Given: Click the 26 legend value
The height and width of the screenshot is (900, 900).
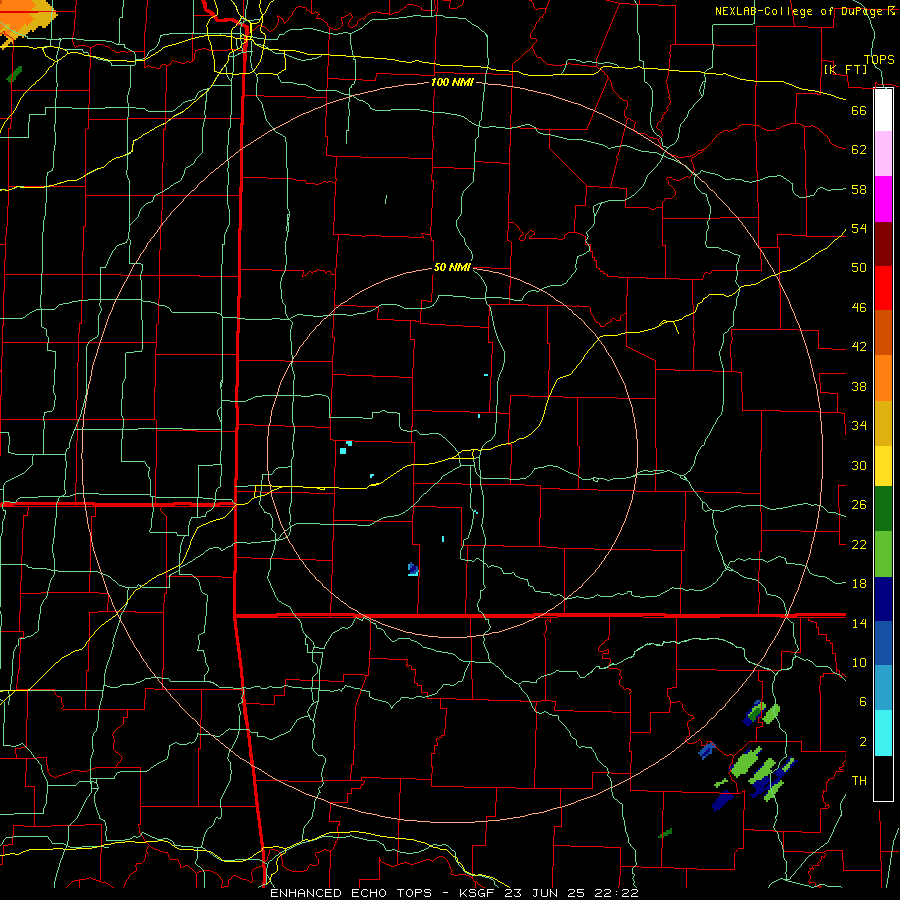Looking at the screenshot, I should 859,505.
